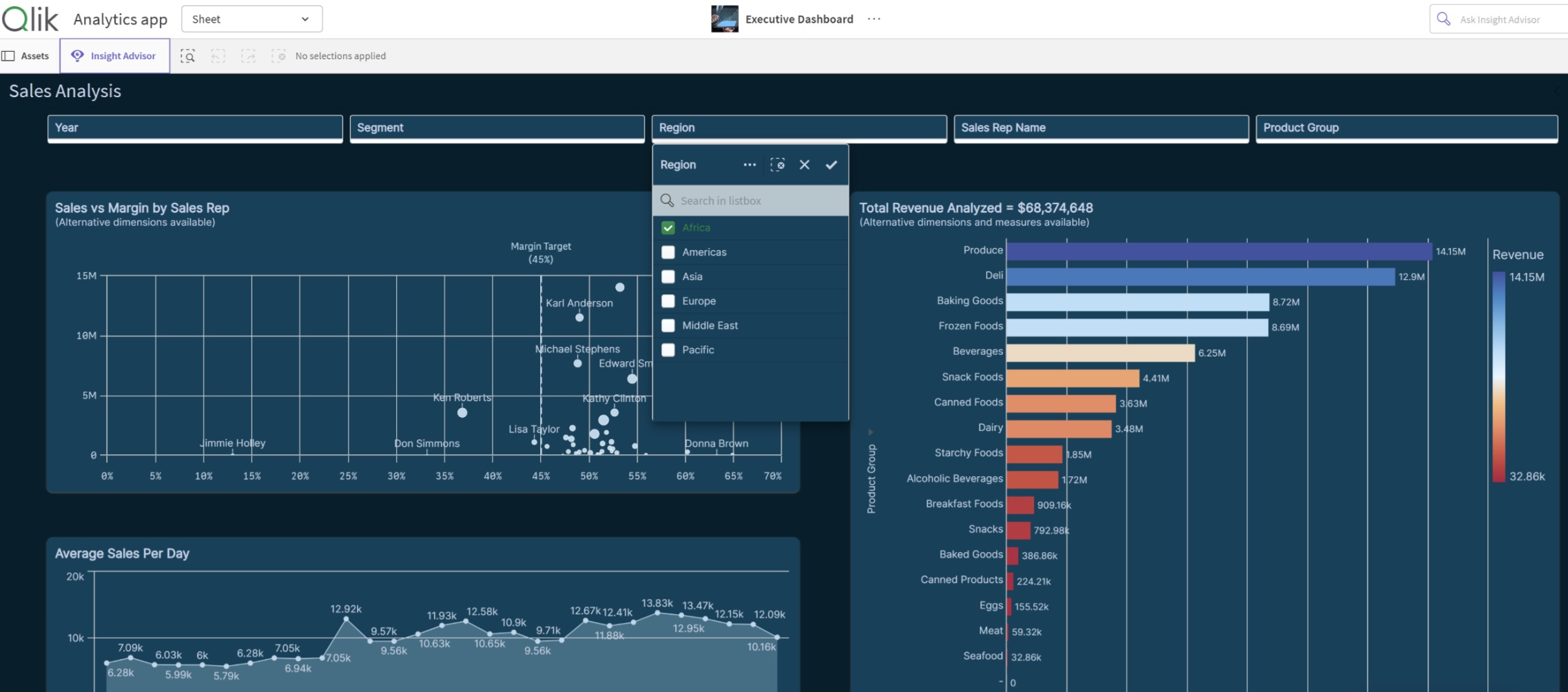This screenshot has height=692, width=1568.
Task: Check the Americas region checkbox
Action: pyautogui.click(x=668, y=252)
